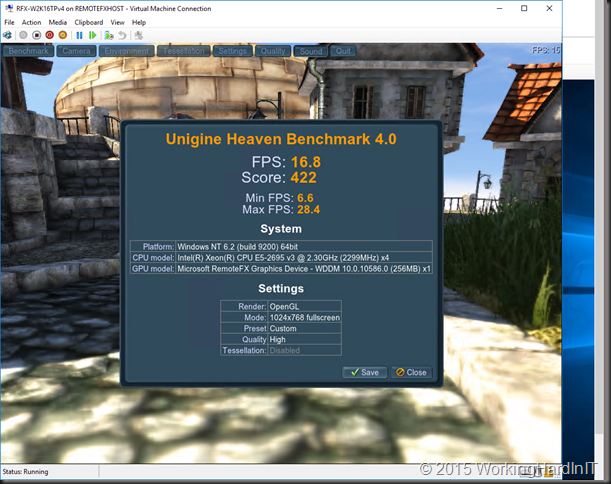Viewport: 611px width, 484px height.
Task: Click the Min FPS value 6.6
Action: pos(305,198)
